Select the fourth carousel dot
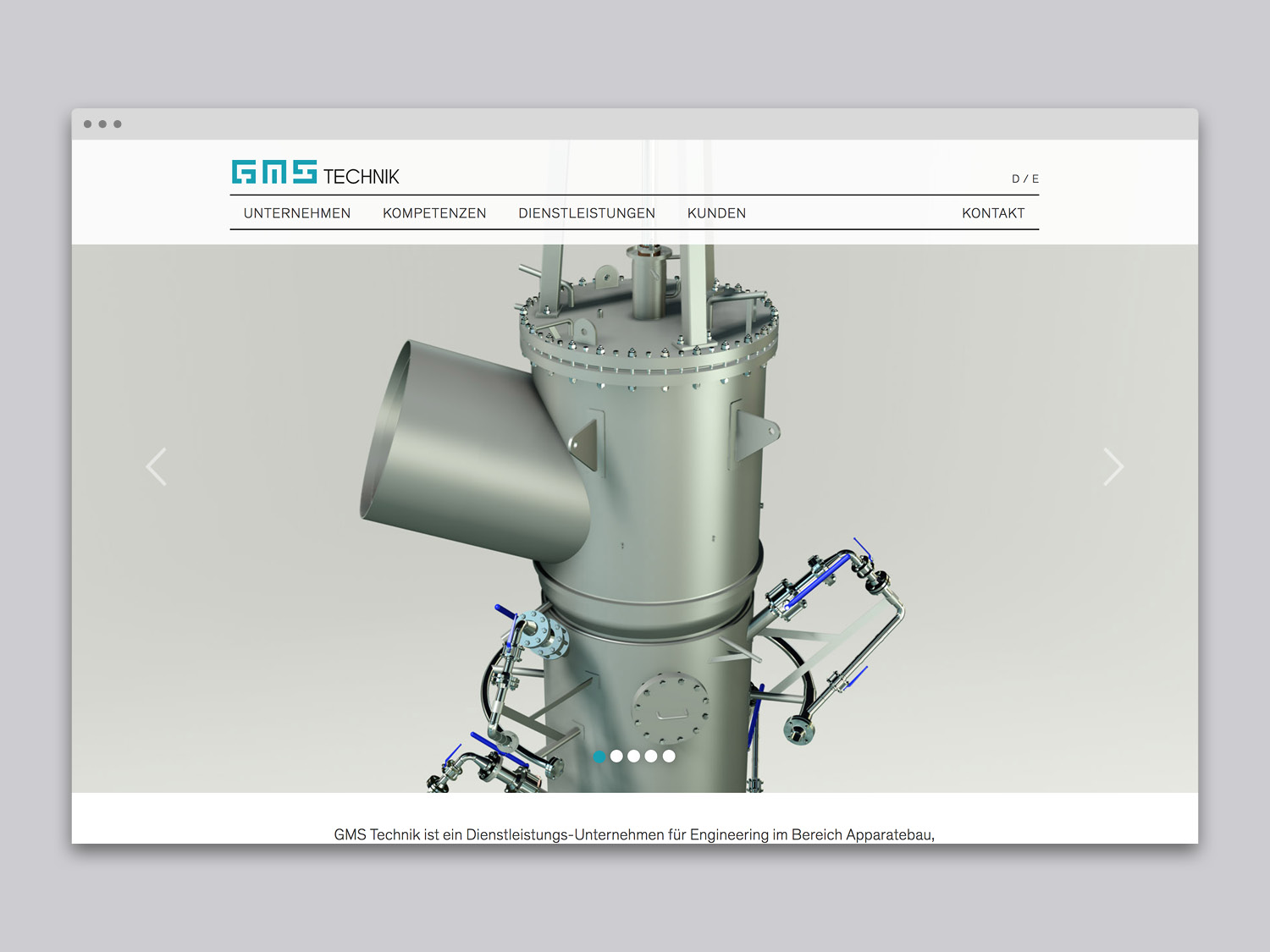This screenshot has height=952, width=1270. pos(651,757)
